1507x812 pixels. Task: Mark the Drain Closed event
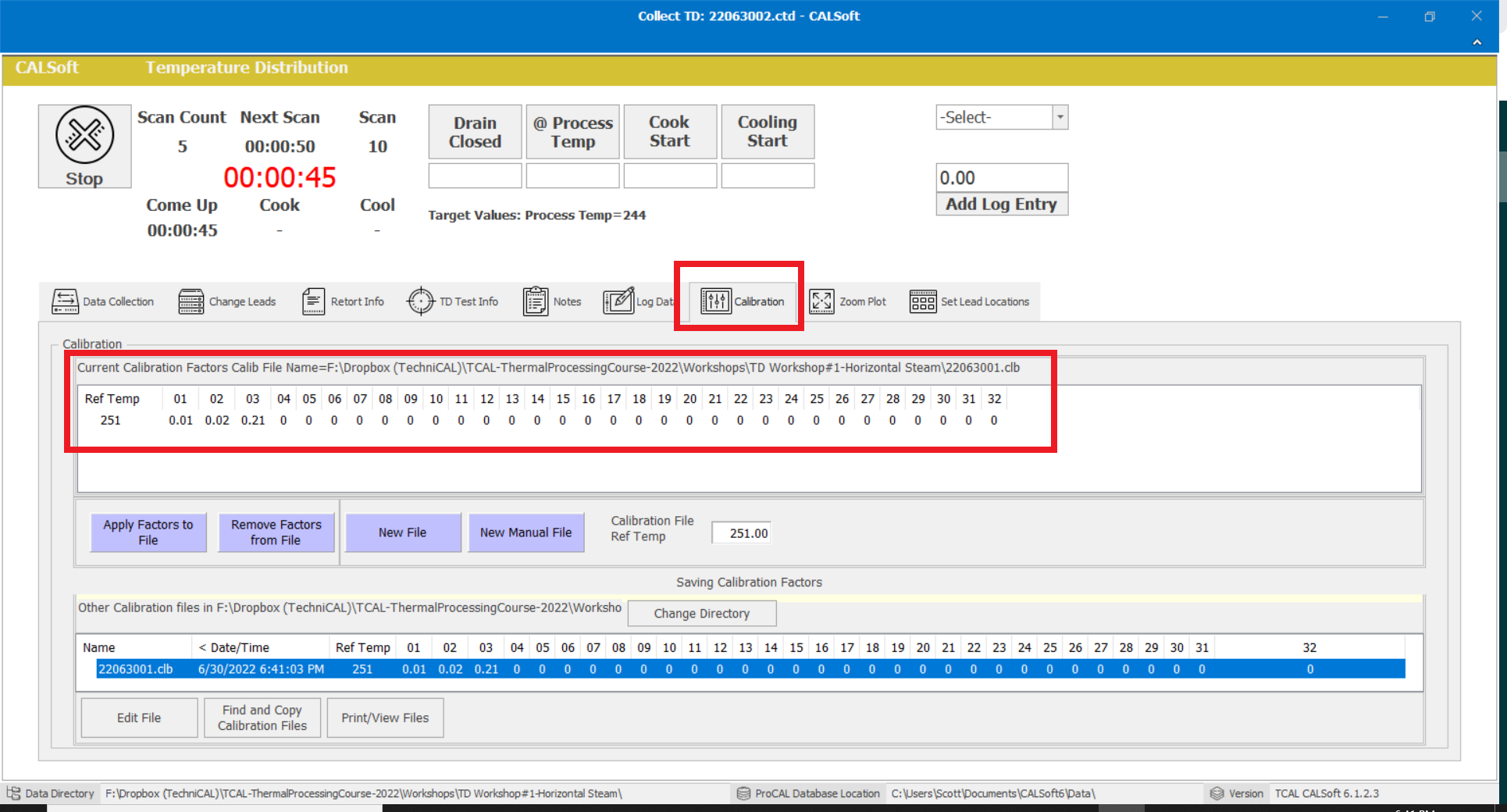(475, 132)
